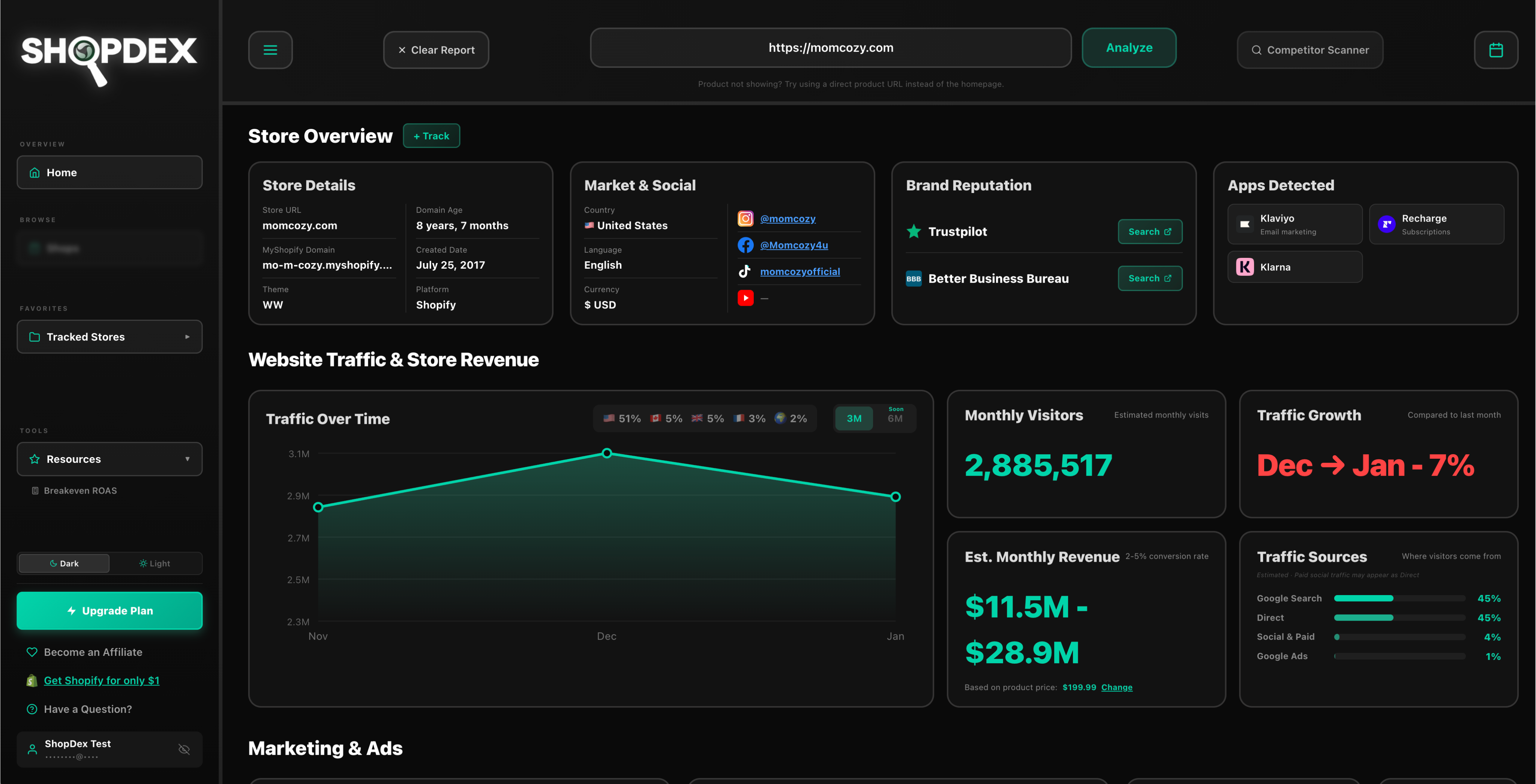Click the Facebook icon for Momcozy4u
Screen dimensions: 1536x784
pos(745,245)
